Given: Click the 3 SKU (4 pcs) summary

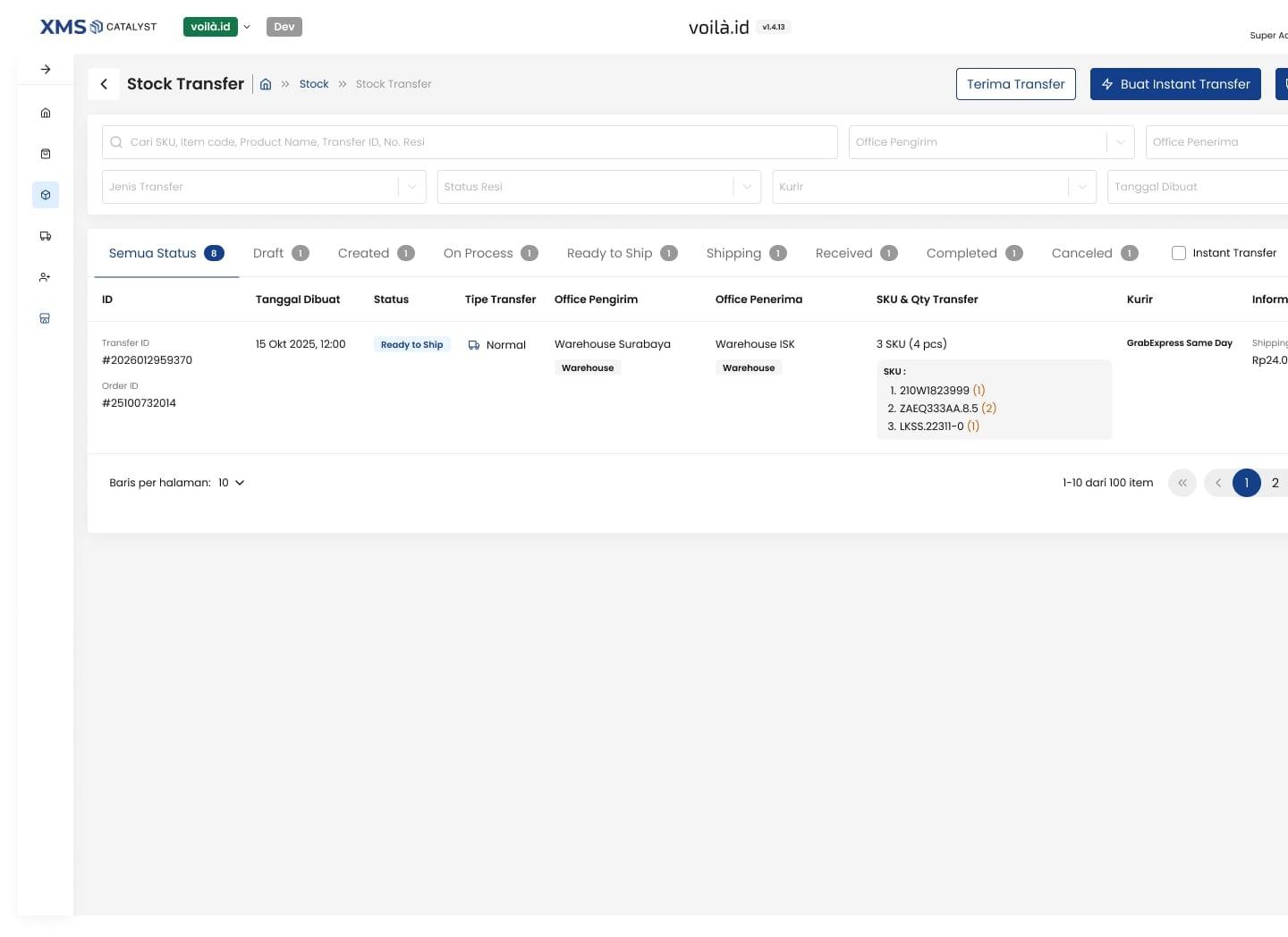Looking at the screenshot, I should coord(911,344).
